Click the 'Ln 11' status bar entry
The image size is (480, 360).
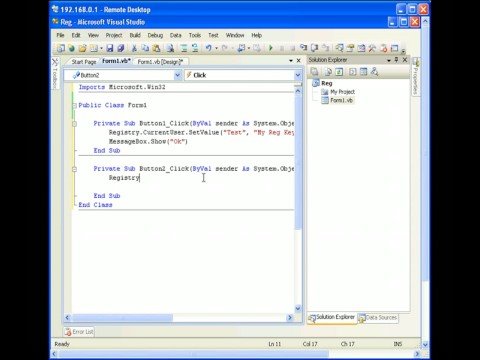tap(275, 344)
